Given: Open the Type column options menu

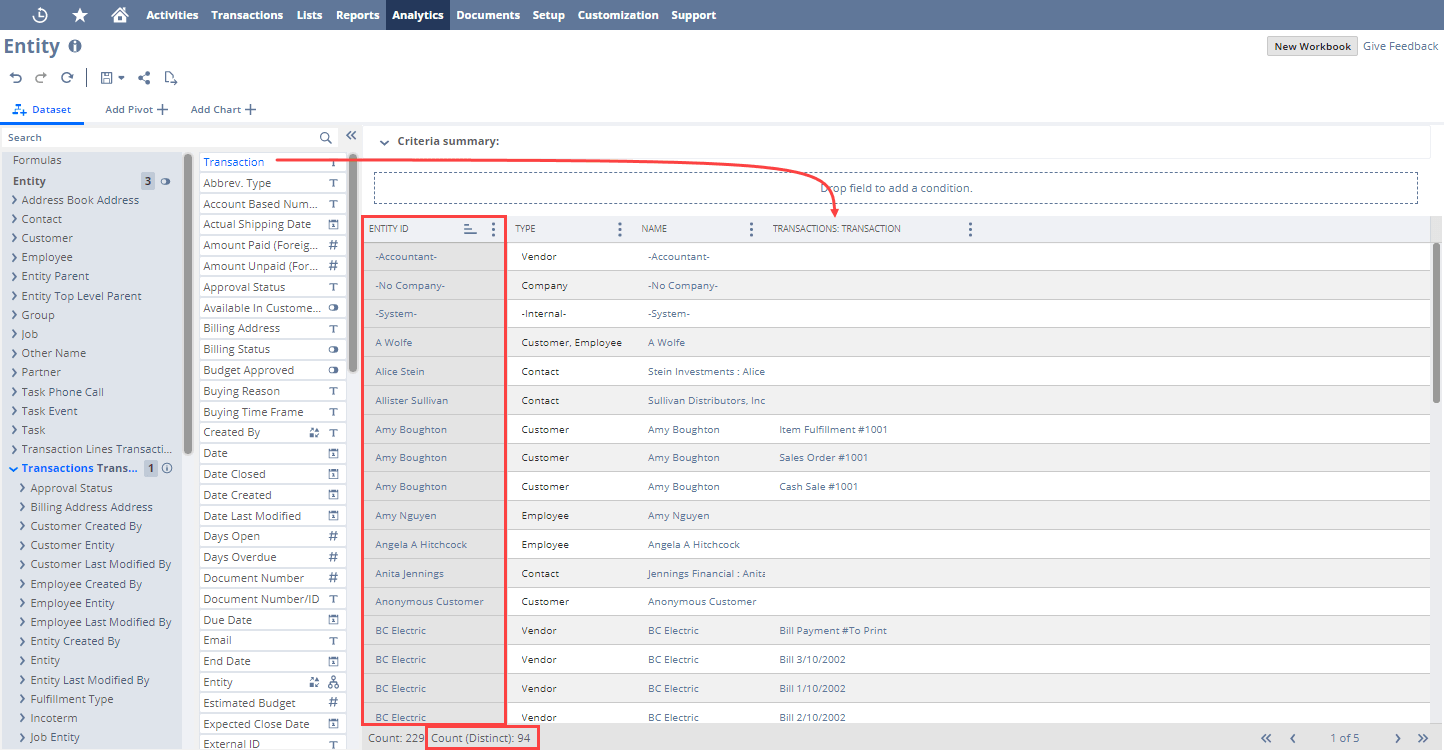Looking at the screenshot, I should click(x=620, y=229).
